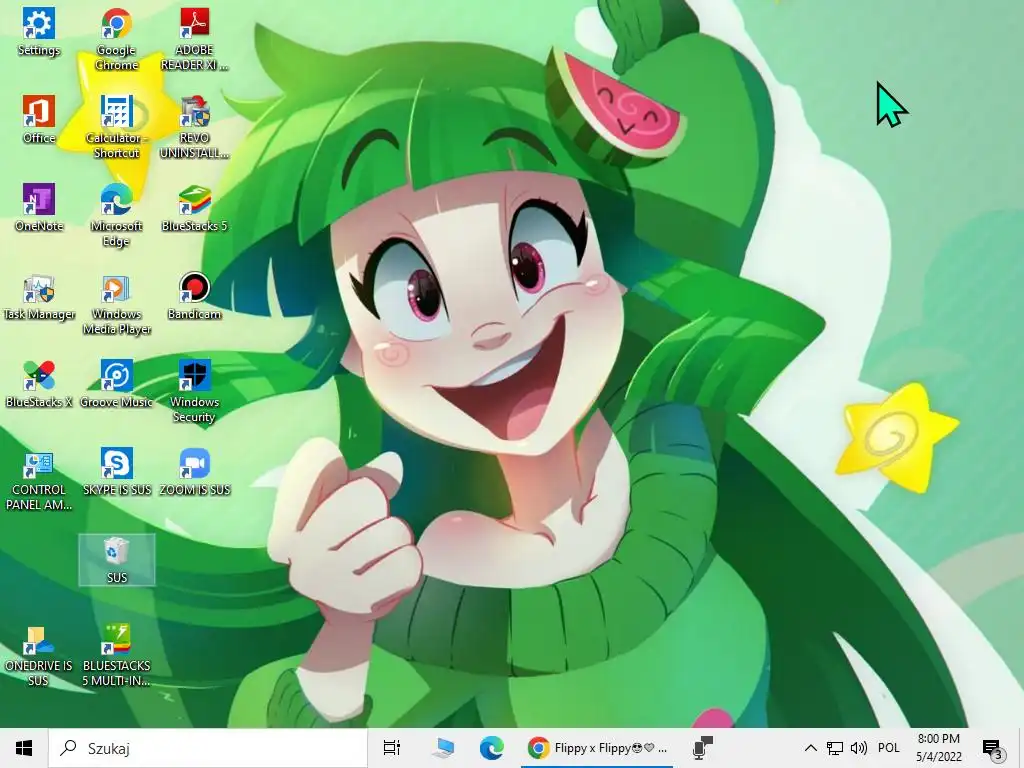Open the Settings desktop shortcut
Image resolution: width=1024 pixels, height=768 pixels.
tap(39, 32)
